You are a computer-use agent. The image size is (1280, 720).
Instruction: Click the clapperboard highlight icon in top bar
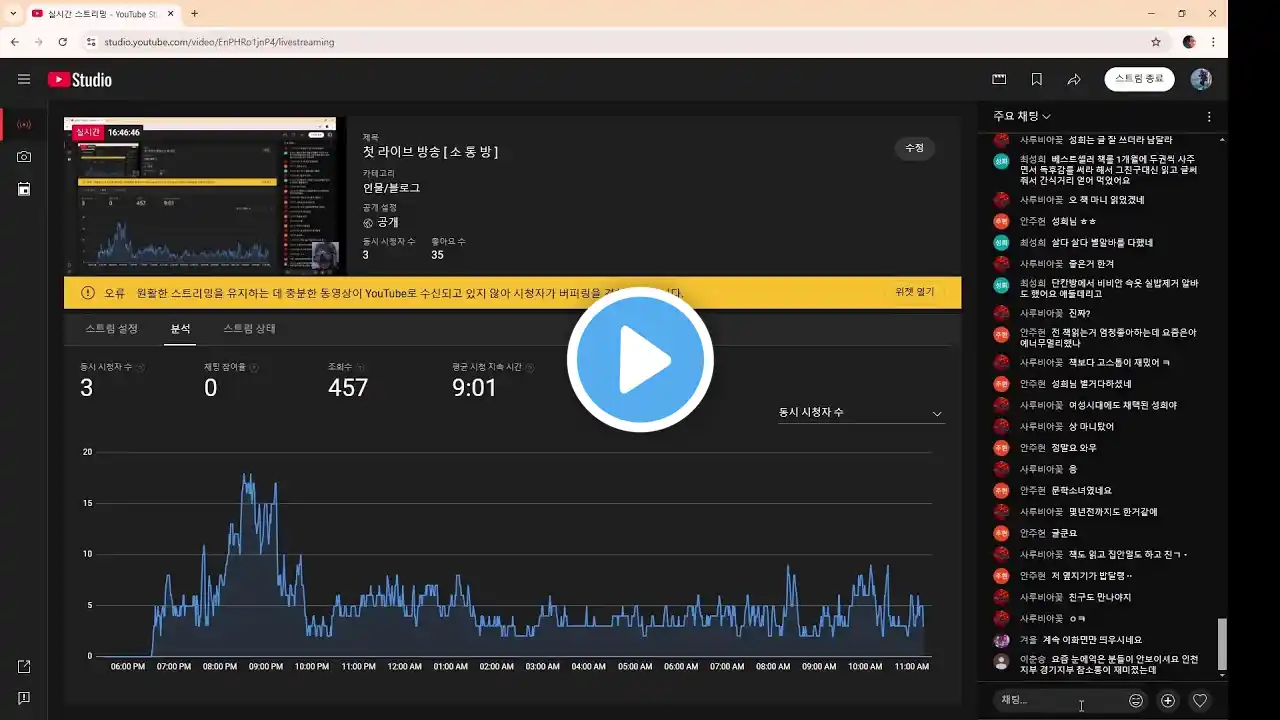[999, 79]
